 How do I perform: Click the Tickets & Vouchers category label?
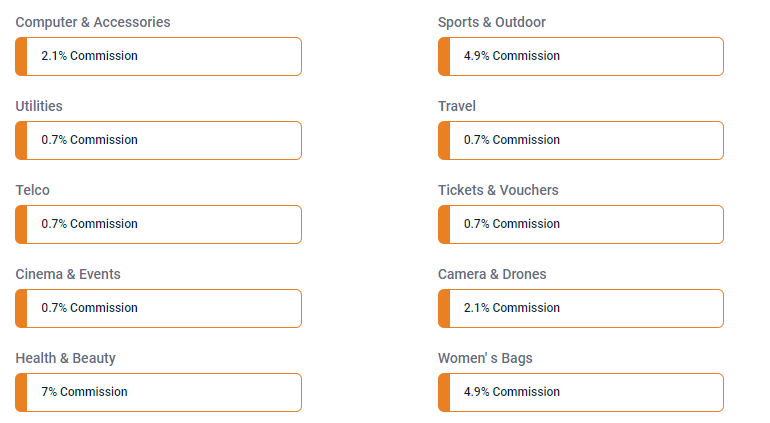coord(498,190)
